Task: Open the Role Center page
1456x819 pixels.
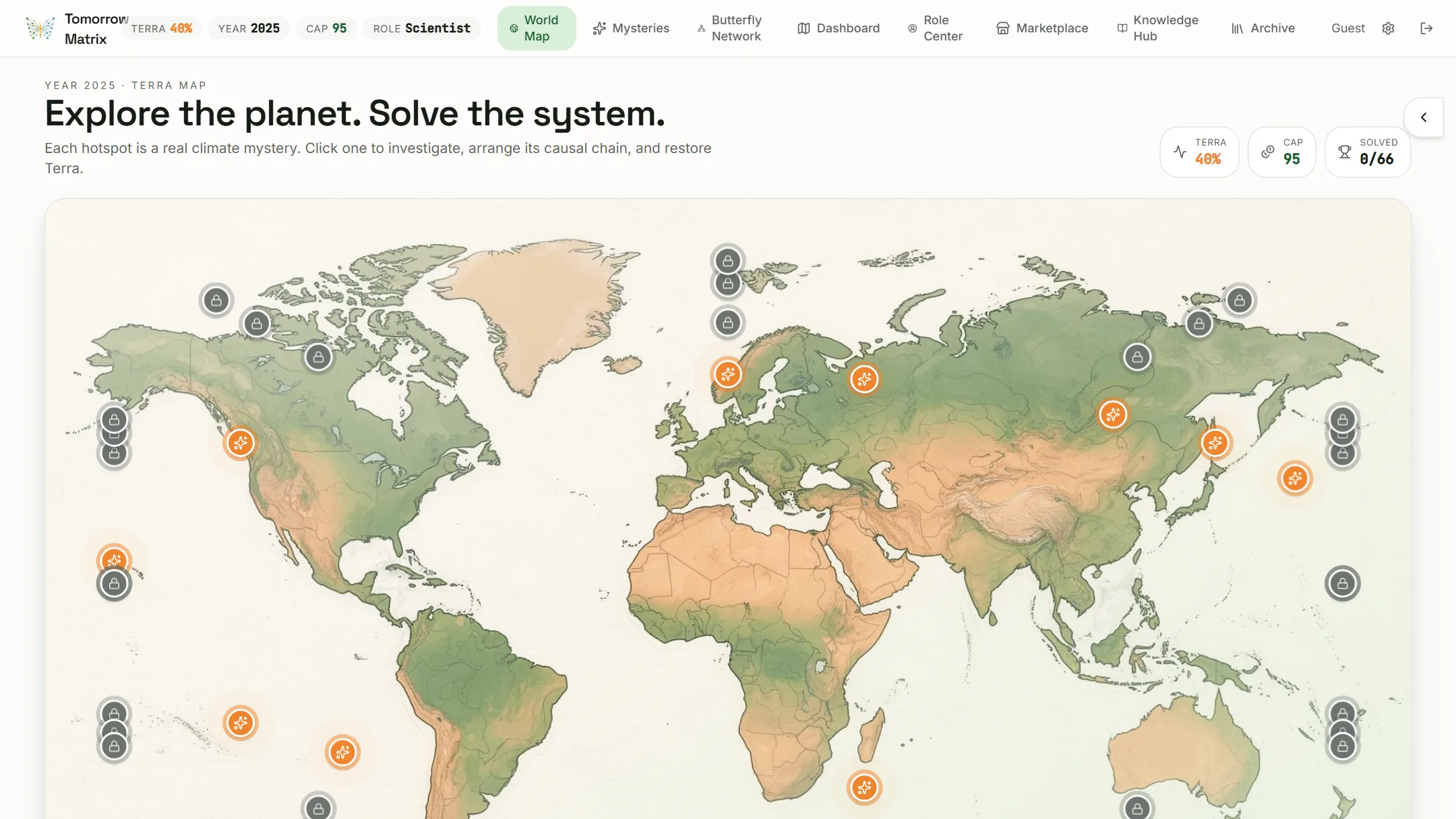Action: pyautogui.click(x=936, y=28)
